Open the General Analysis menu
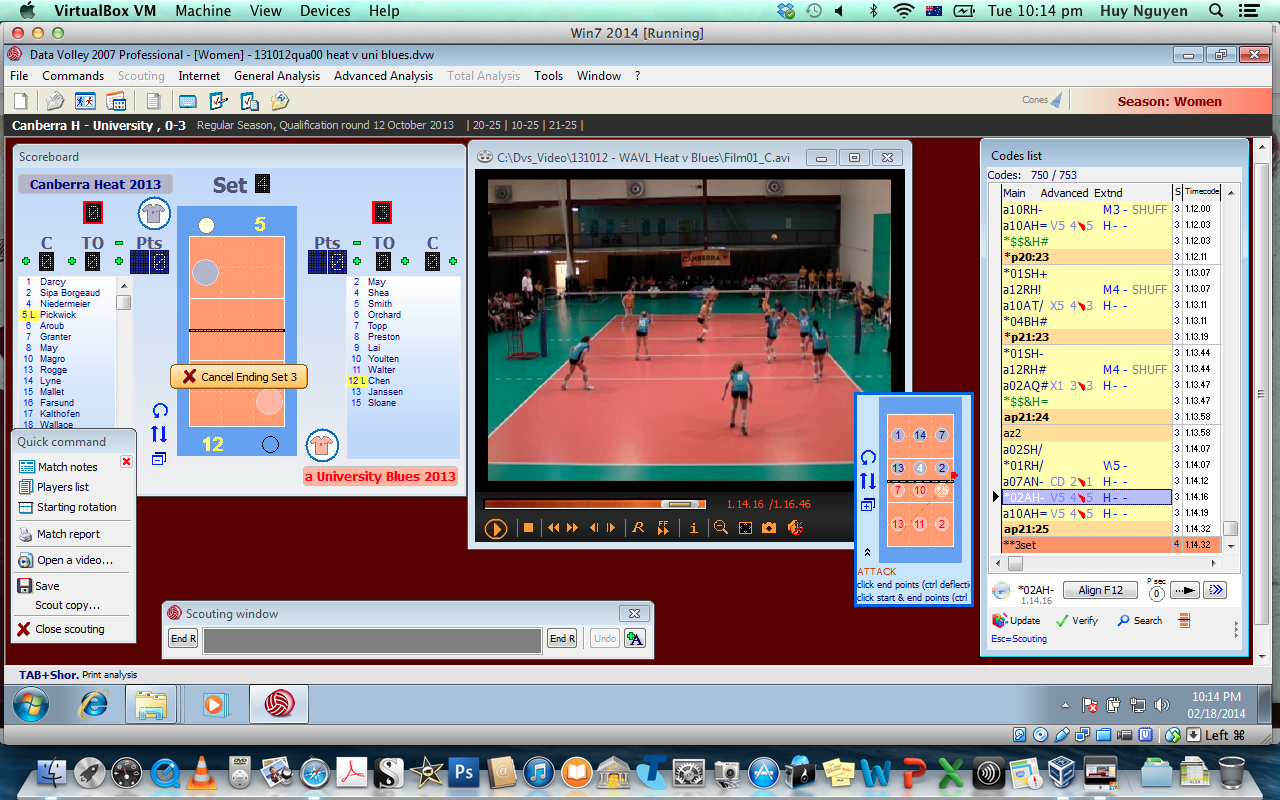 [277, 76]
